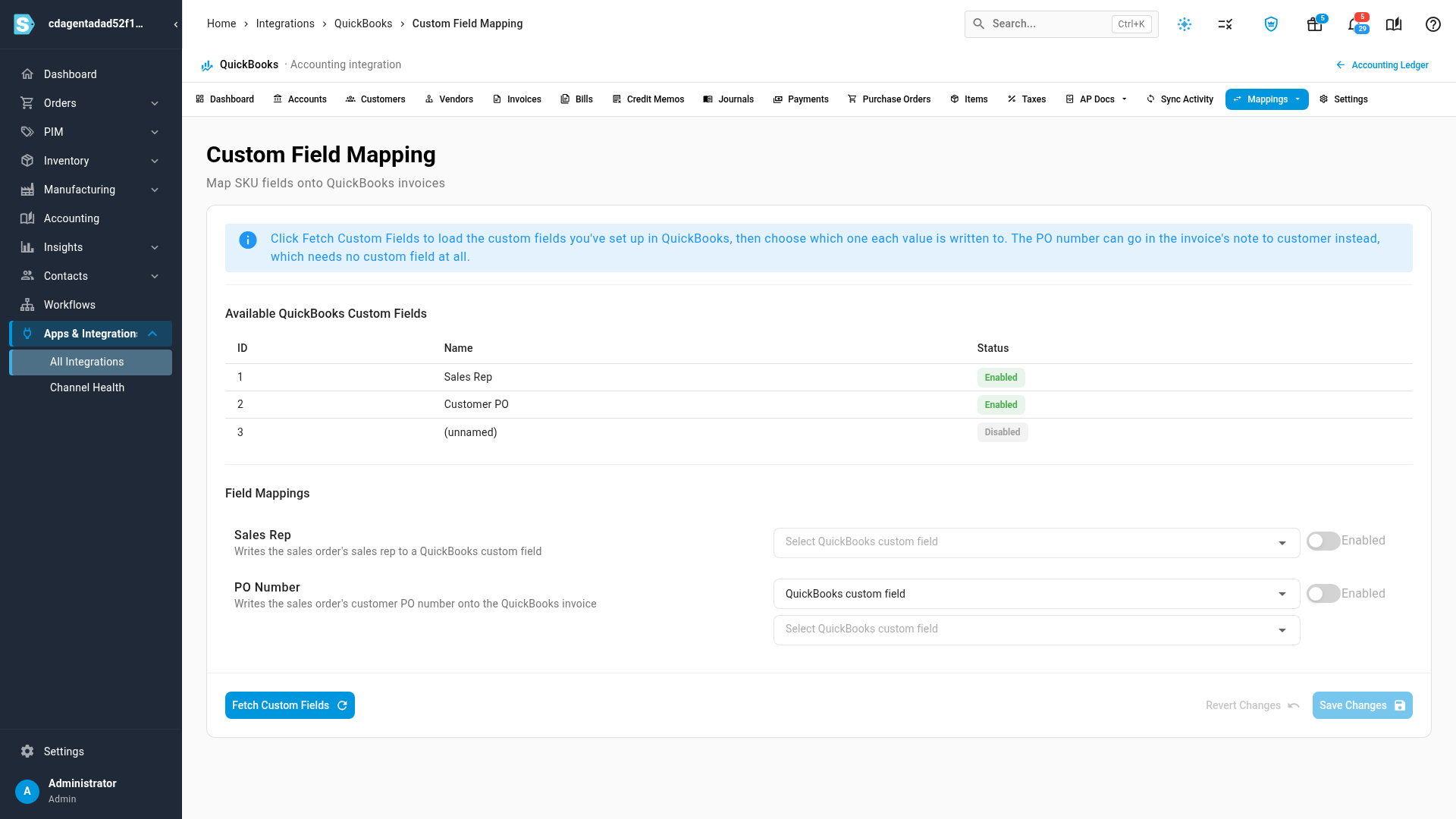
Task: Expand the Manufacturing menu chevron
Action: 155,190
